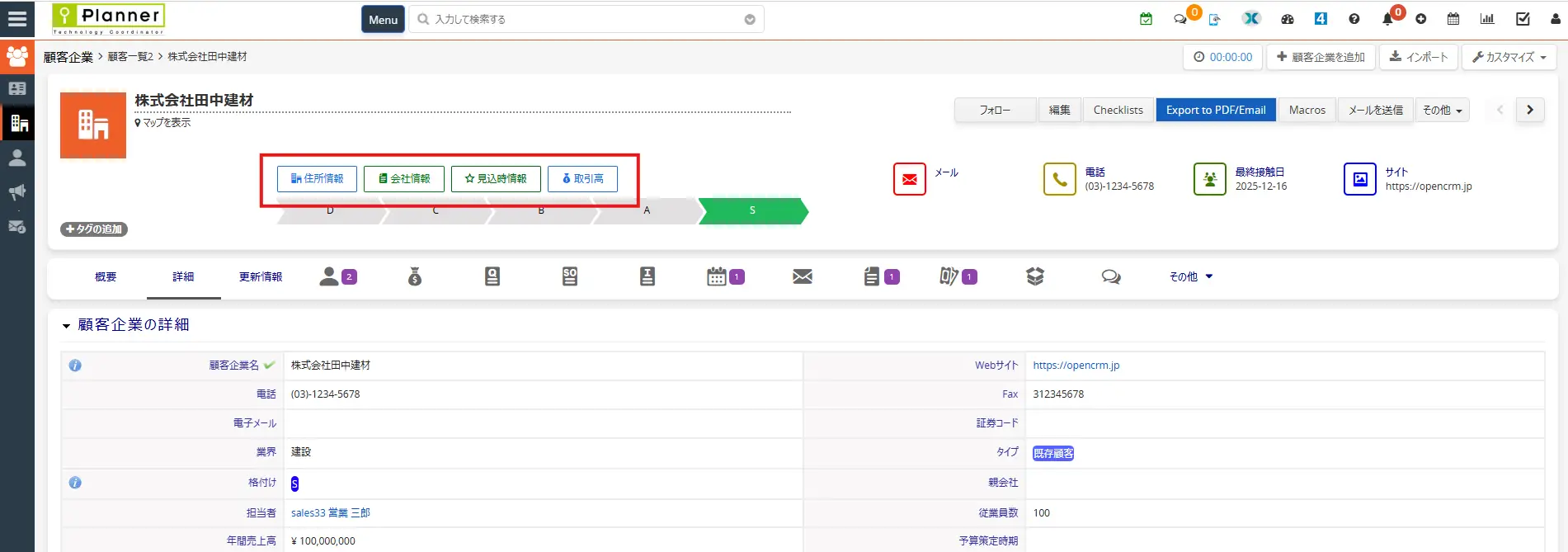This screenshot has width=1568, height=552.
Task: Open the notifications bell icon
Action: 1388,19
